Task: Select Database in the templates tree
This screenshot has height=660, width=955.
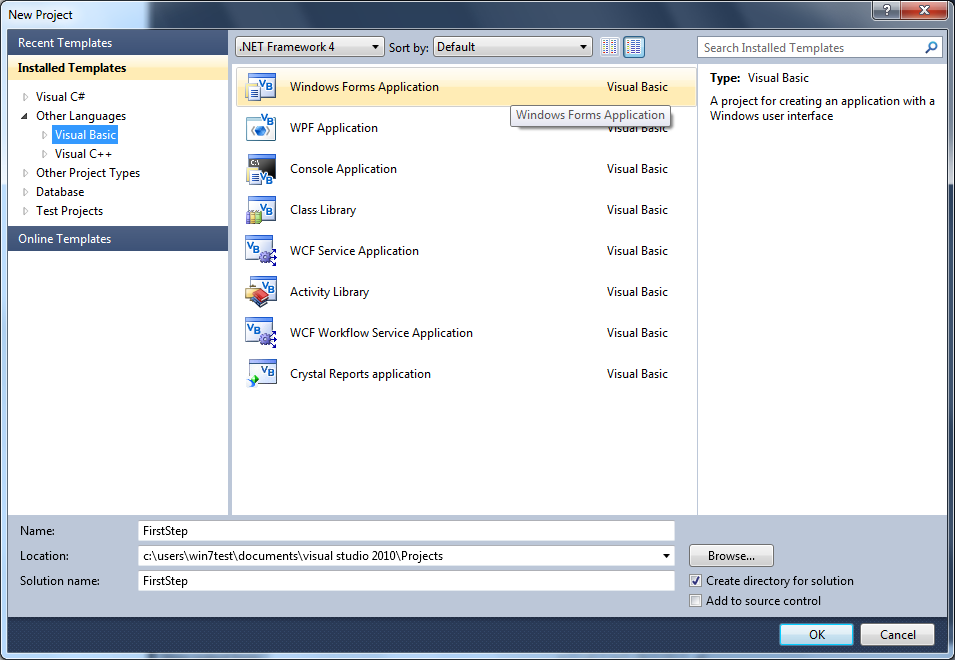Action: pyautogui.click(x=60, y=192)
